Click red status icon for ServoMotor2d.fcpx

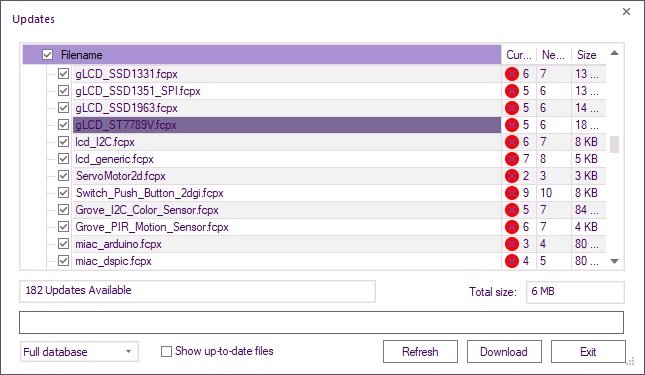coord(512,176)
